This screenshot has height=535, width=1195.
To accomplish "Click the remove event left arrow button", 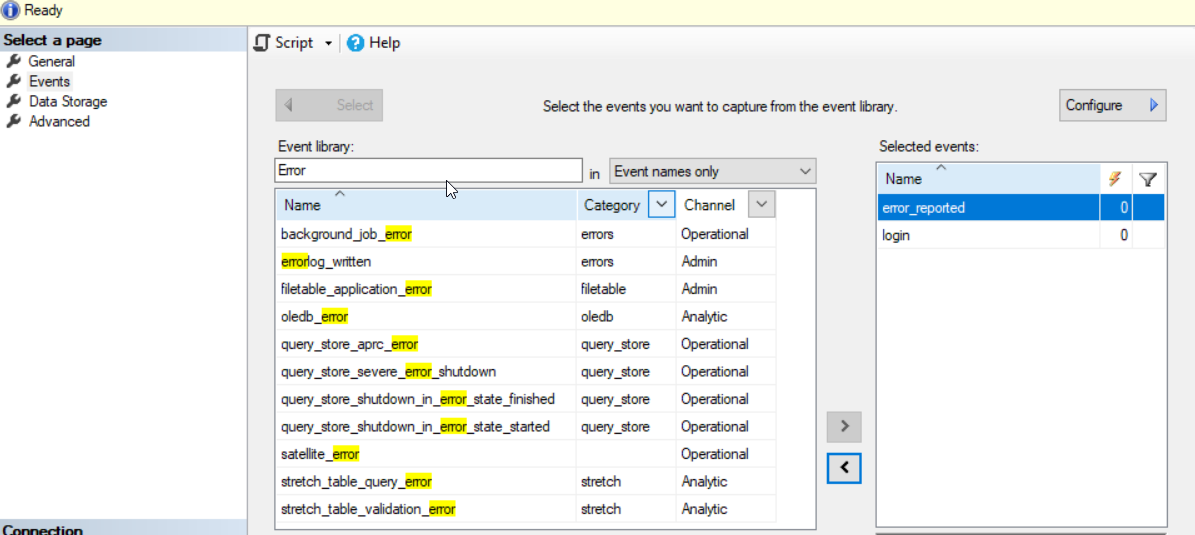I will pyautogui.click(x=844, y=467).
